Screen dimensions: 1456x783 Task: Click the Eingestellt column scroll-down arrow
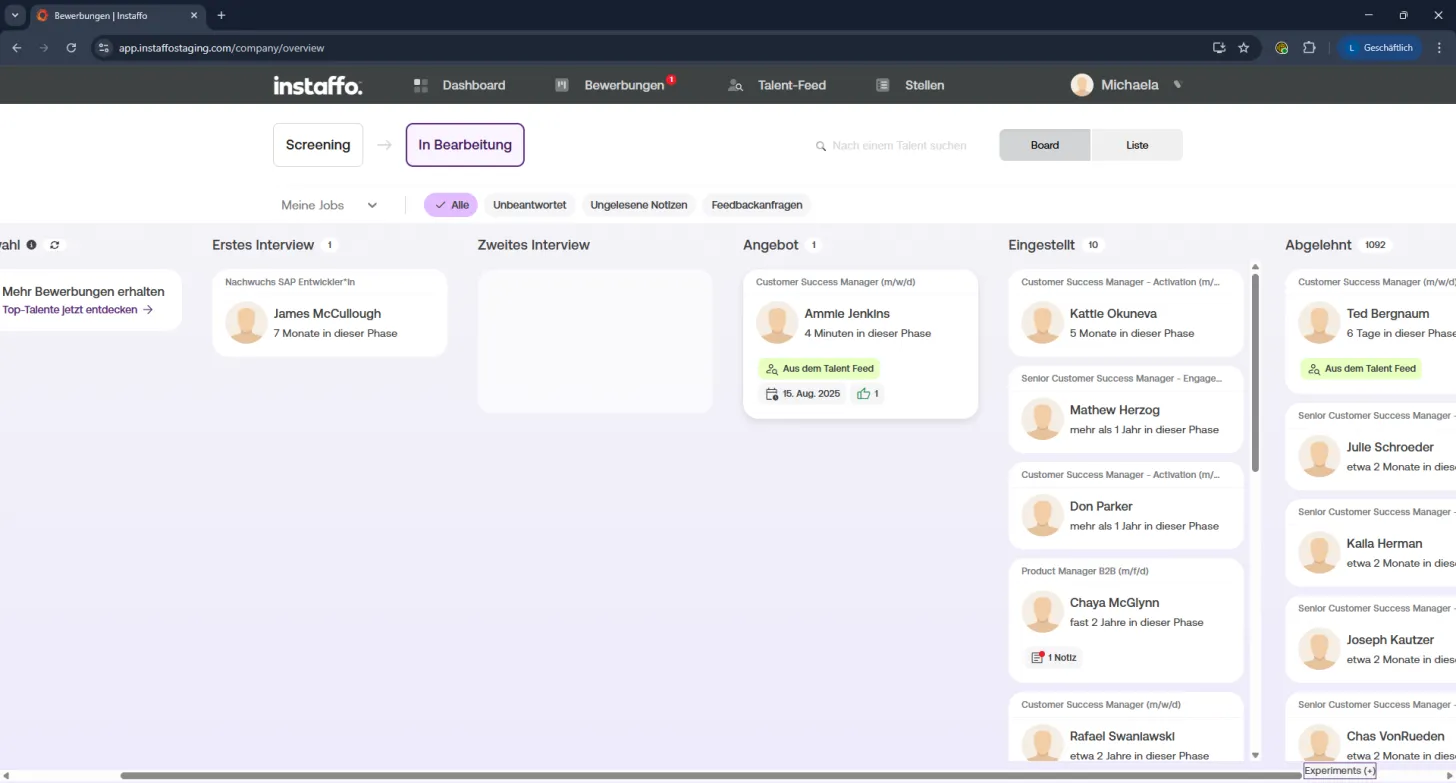point(1256,755)
